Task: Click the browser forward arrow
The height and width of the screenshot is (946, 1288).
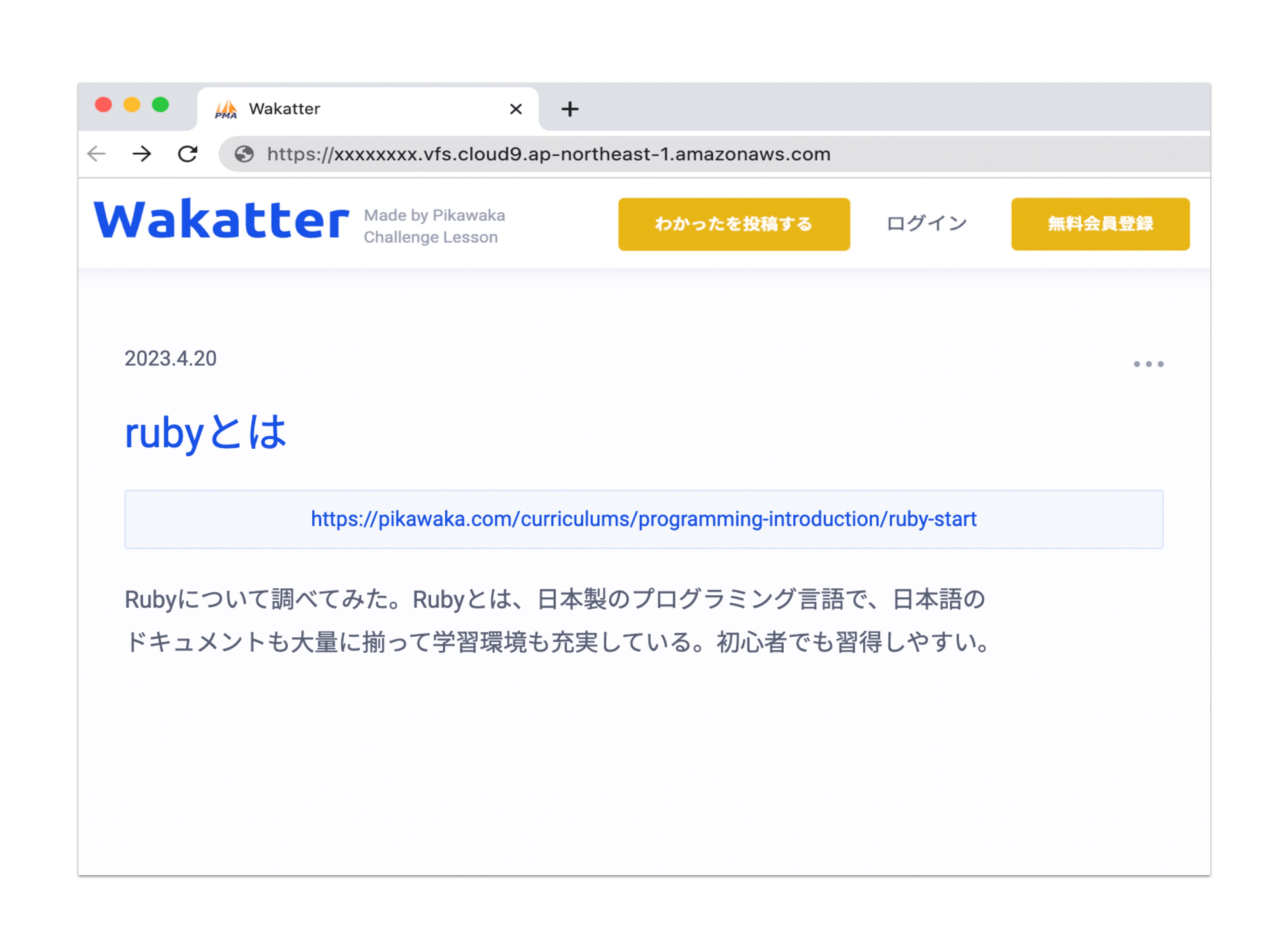Action: (141, 154)
